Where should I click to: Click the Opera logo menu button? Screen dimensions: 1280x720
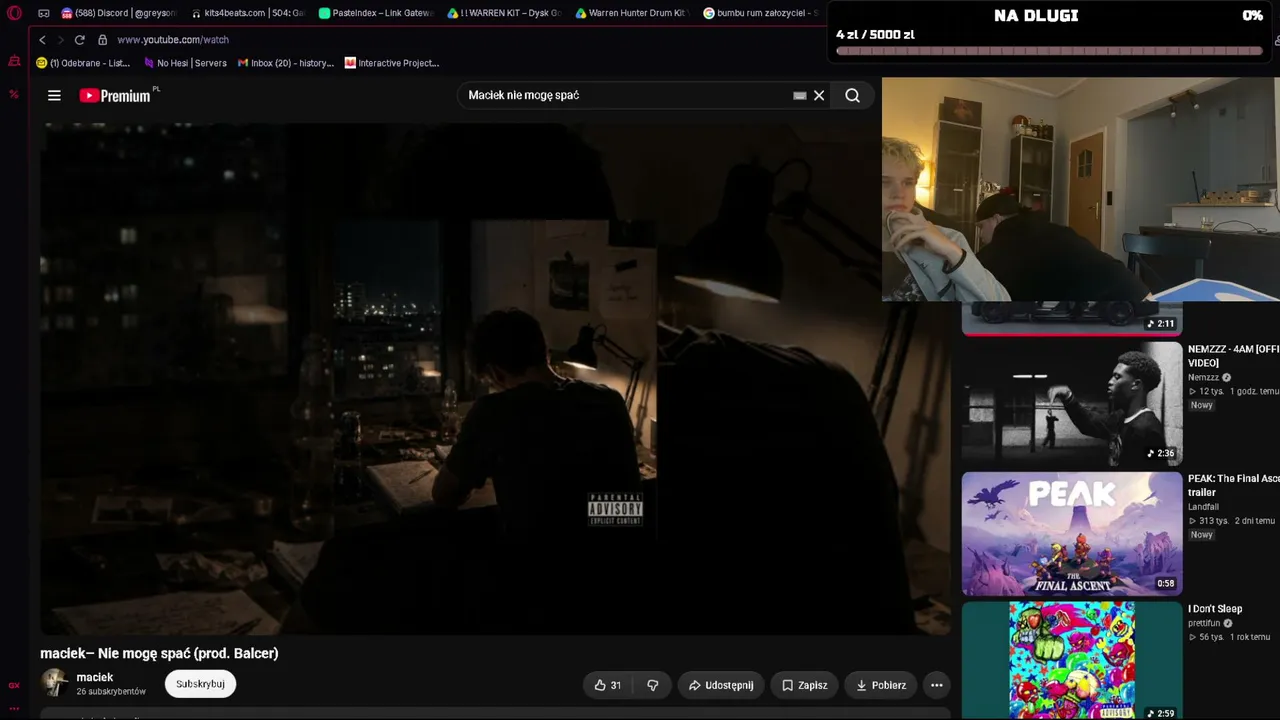(x=14, y=13)
